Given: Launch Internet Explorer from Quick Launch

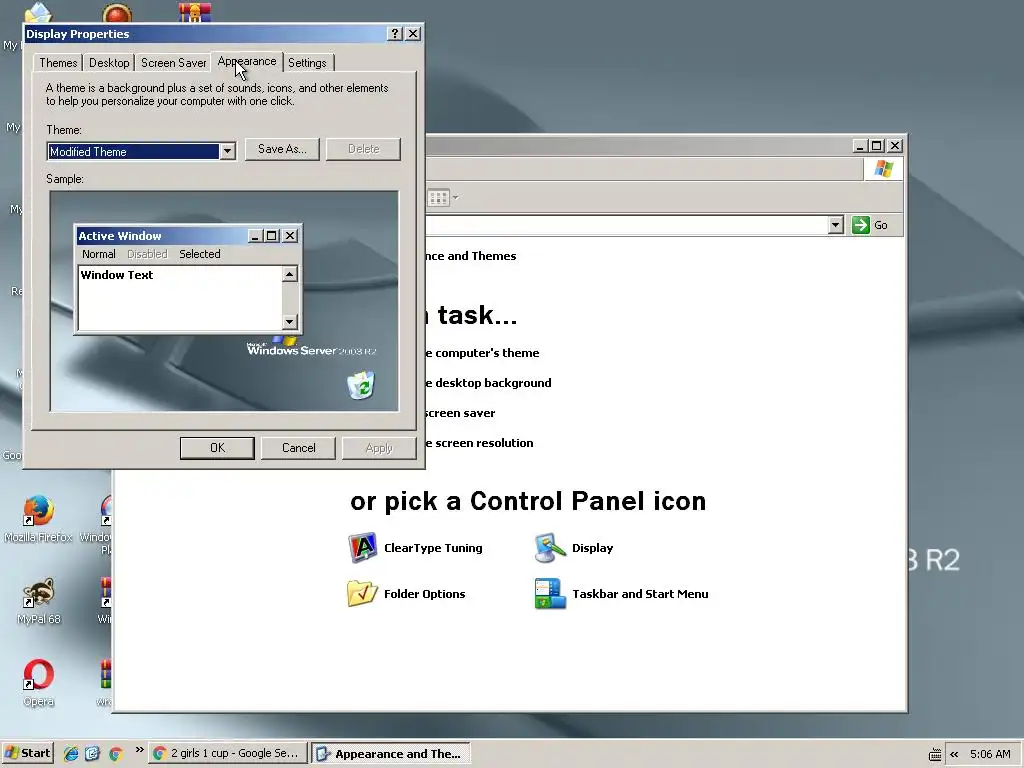Looking at the screenshot, I should pos(71,754).
